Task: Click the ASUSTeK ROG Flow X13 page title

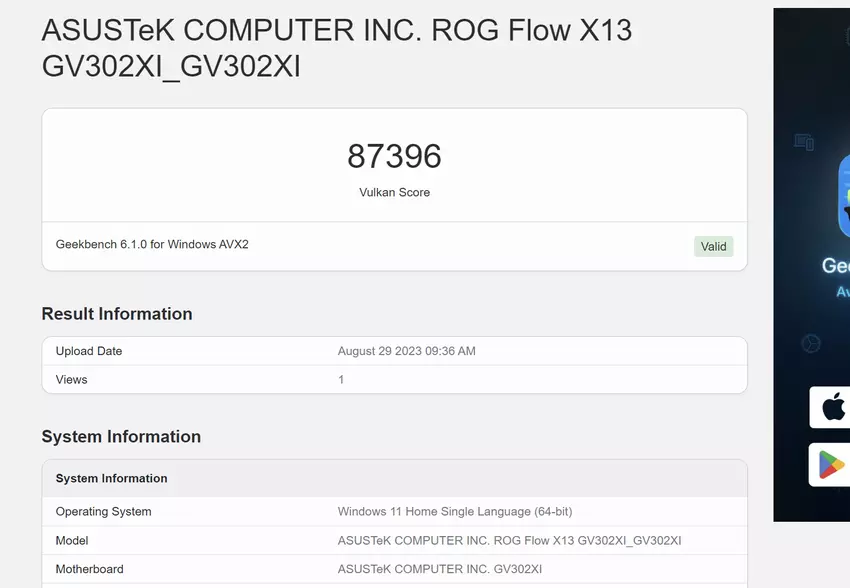Action: [336, 48]
